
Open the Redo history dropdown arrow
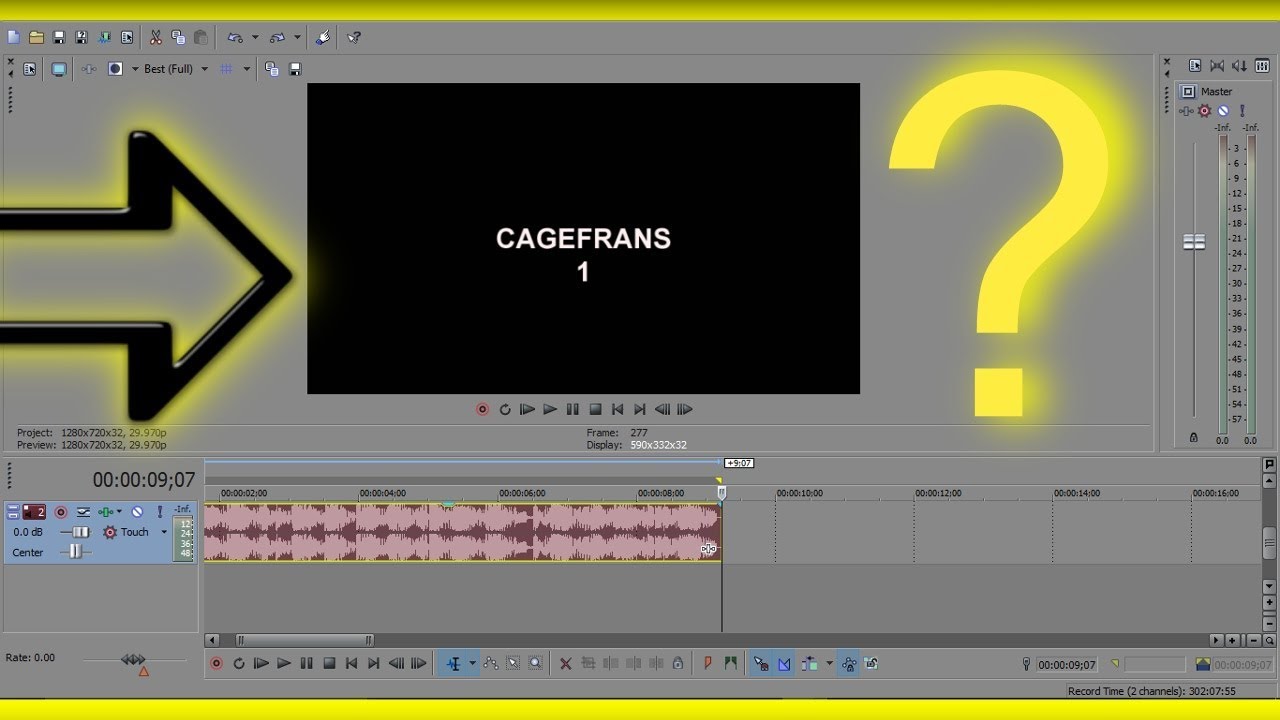tap(297, 38)
